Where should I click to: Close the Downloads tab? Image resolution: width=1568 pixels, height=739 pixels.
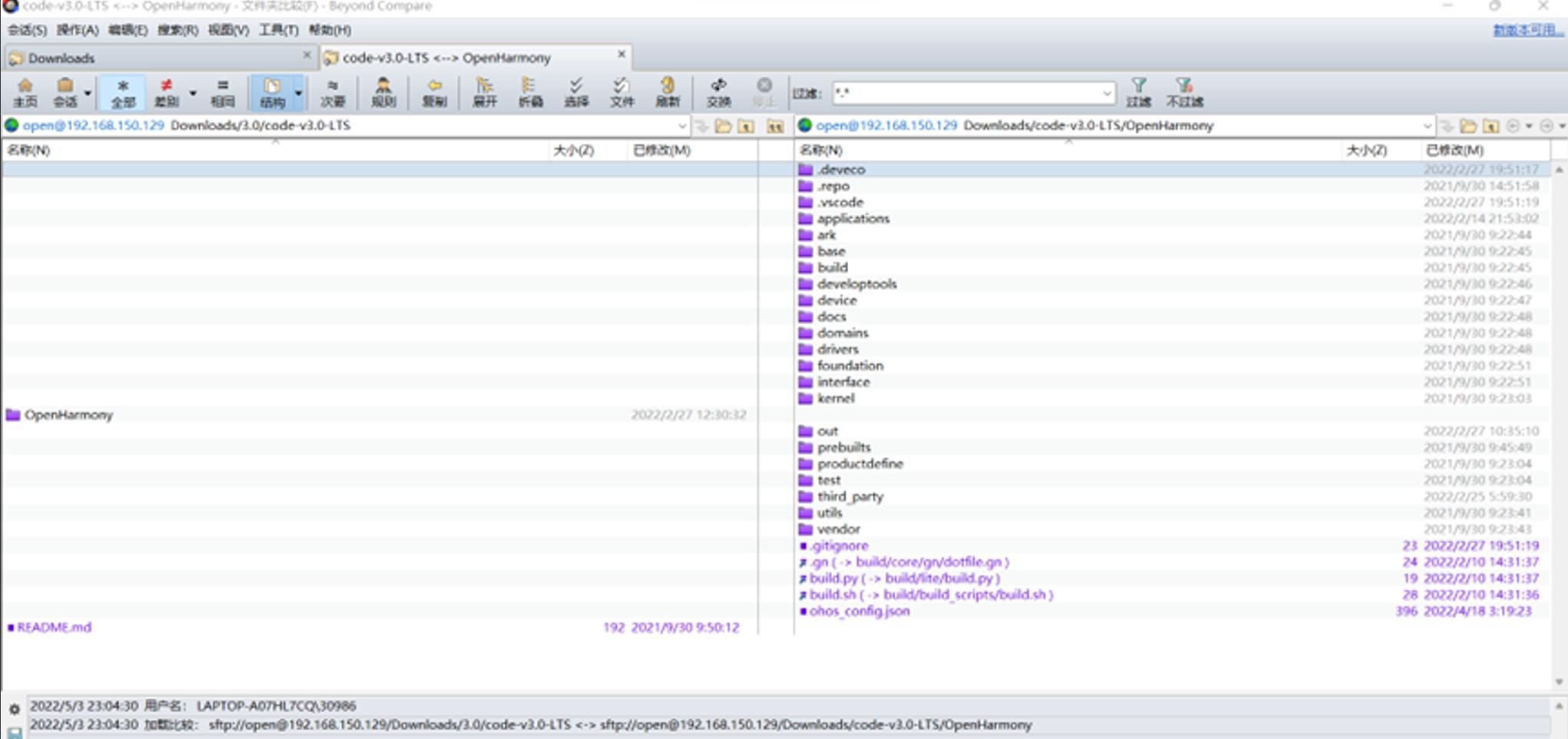coord(307,55)
